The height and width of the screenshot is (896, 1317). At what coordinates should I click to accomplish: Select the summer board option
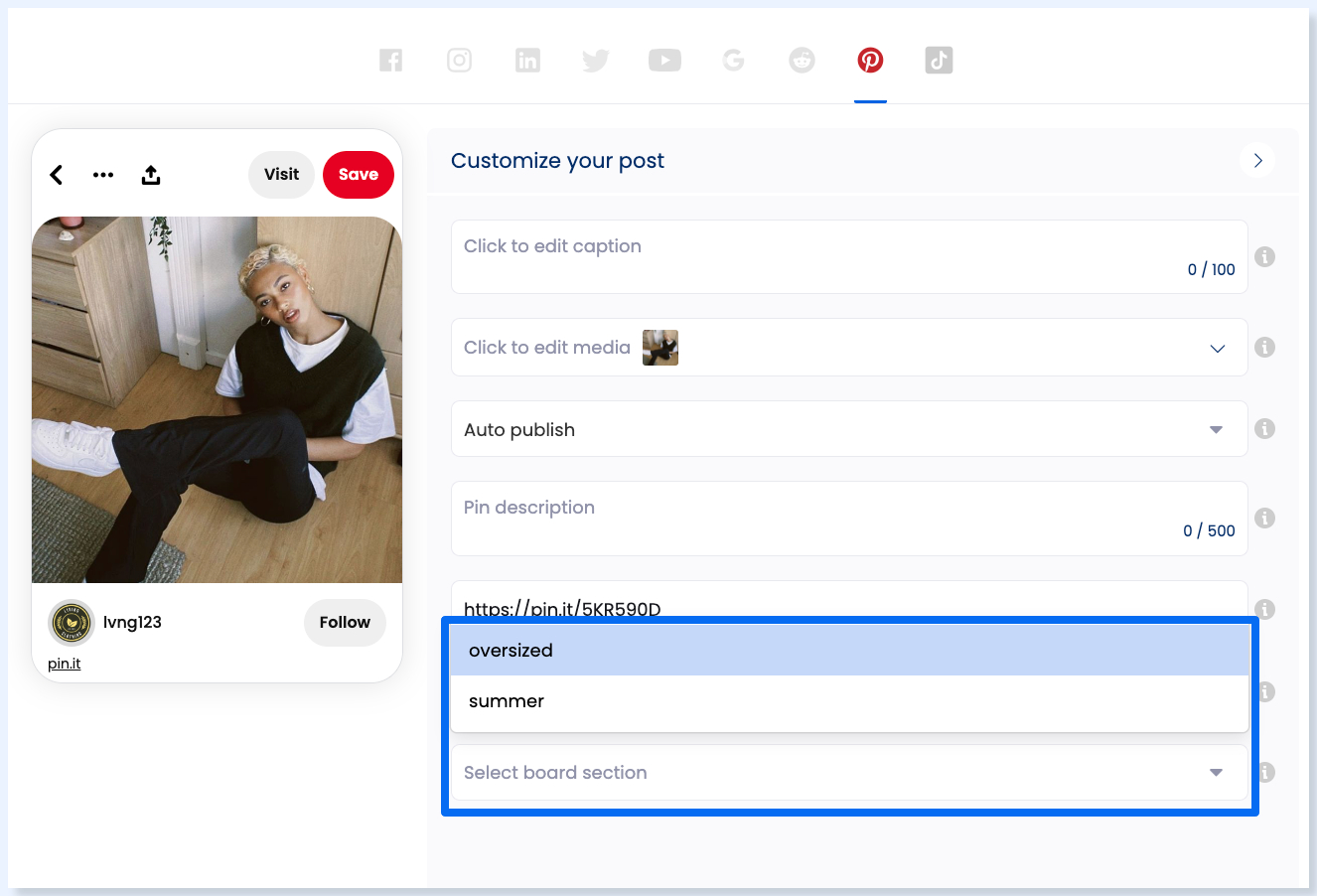pos(849,701)
